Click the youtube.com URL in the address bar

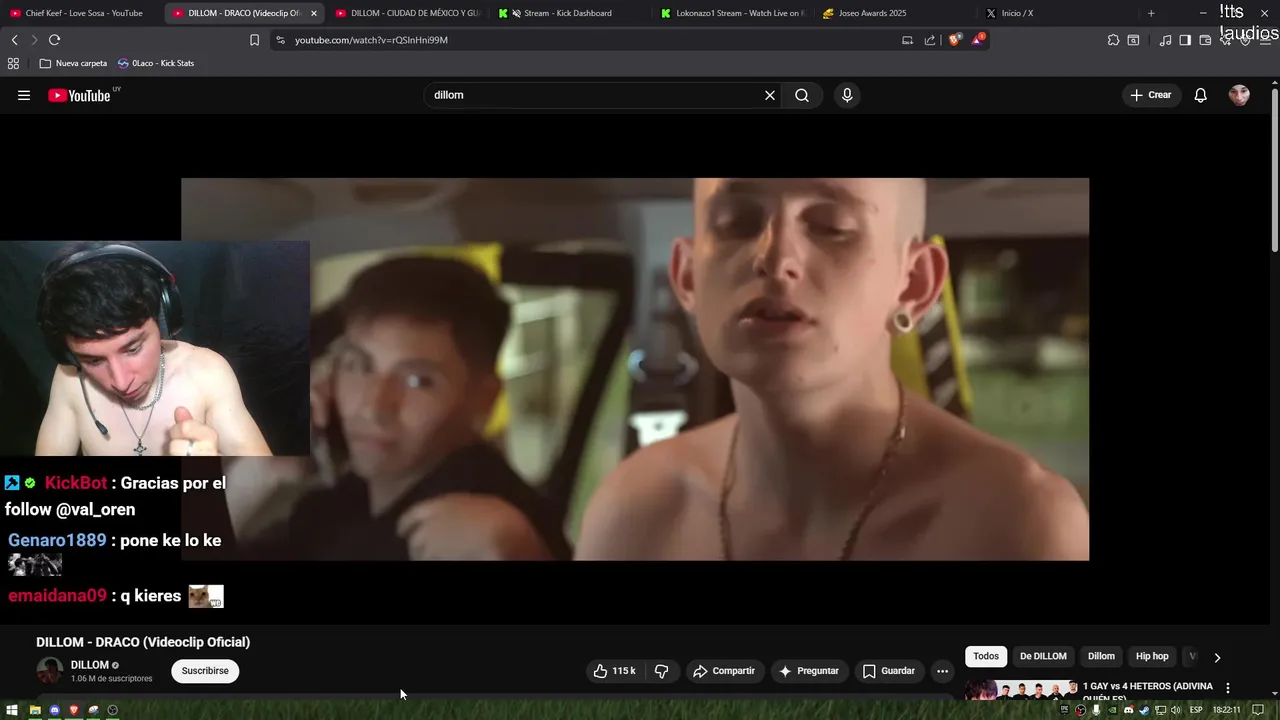pos(371,40)
